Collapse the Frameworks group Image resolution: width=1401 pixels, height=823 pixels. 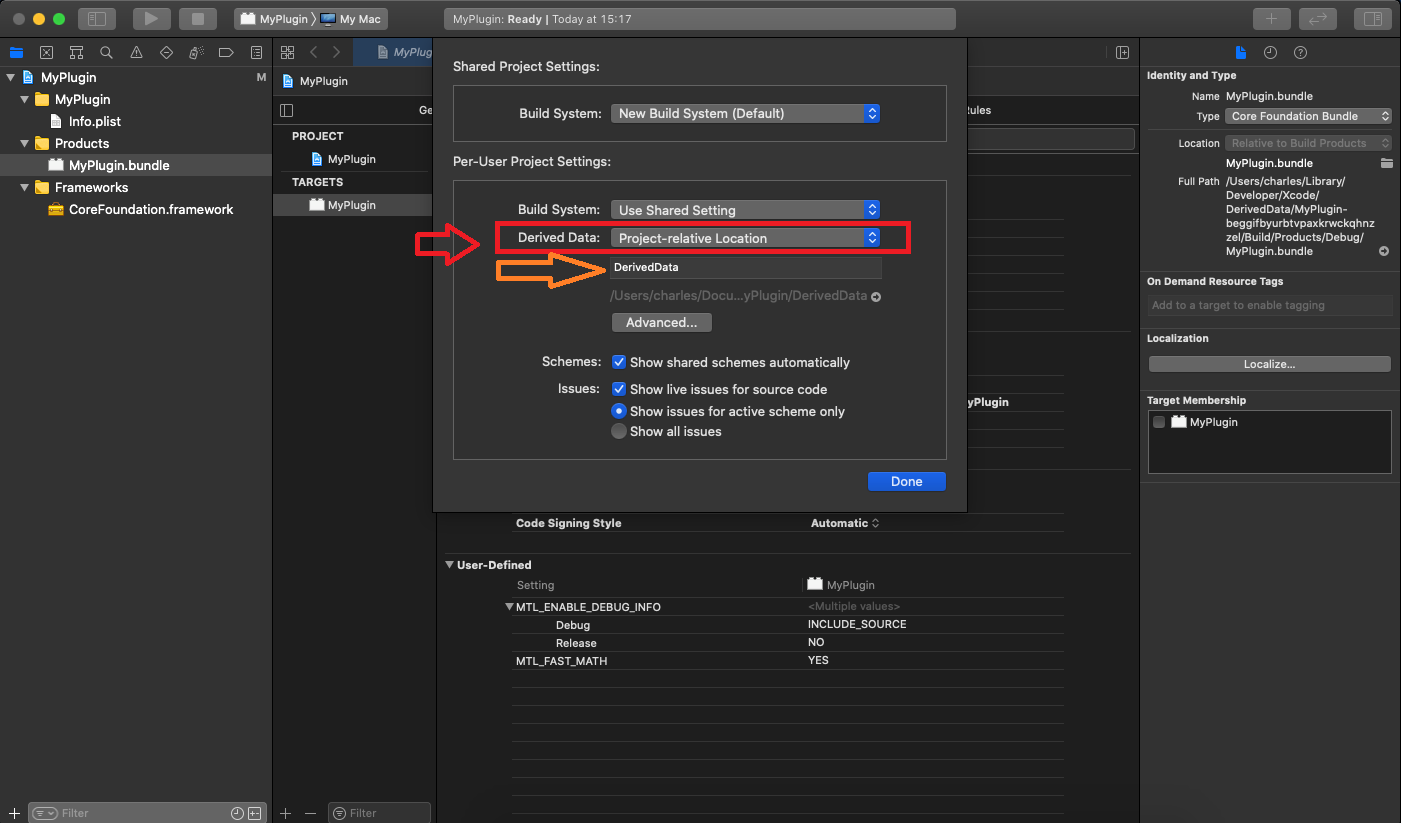(25, 187)
